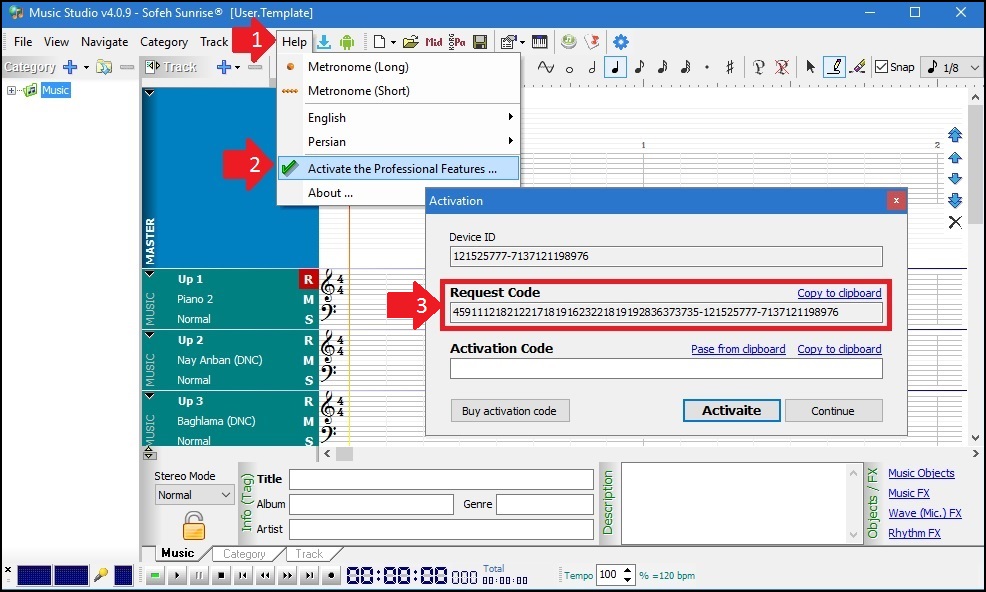
Task: Select Activate the Professional Features menu item
Action: pyautogui.click(x=399, y=169)
